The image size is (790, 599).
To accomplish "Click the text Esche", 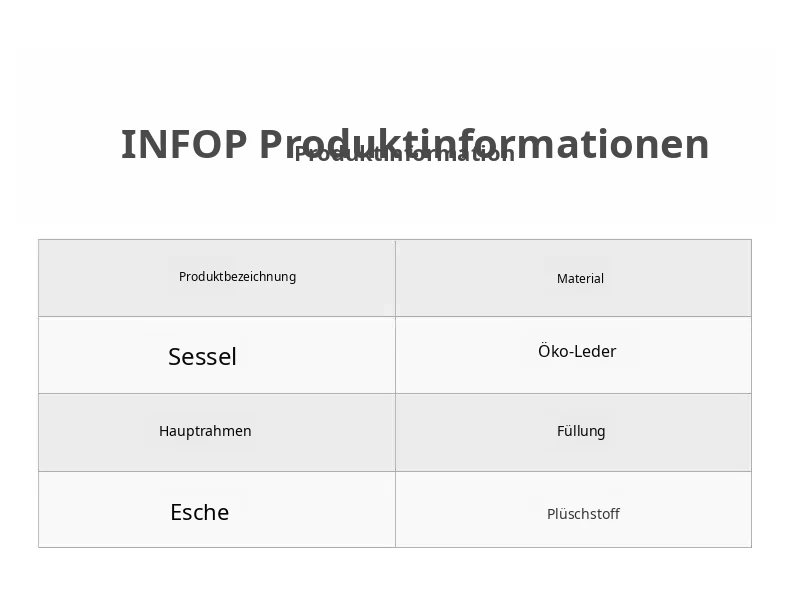I will 200,512.
